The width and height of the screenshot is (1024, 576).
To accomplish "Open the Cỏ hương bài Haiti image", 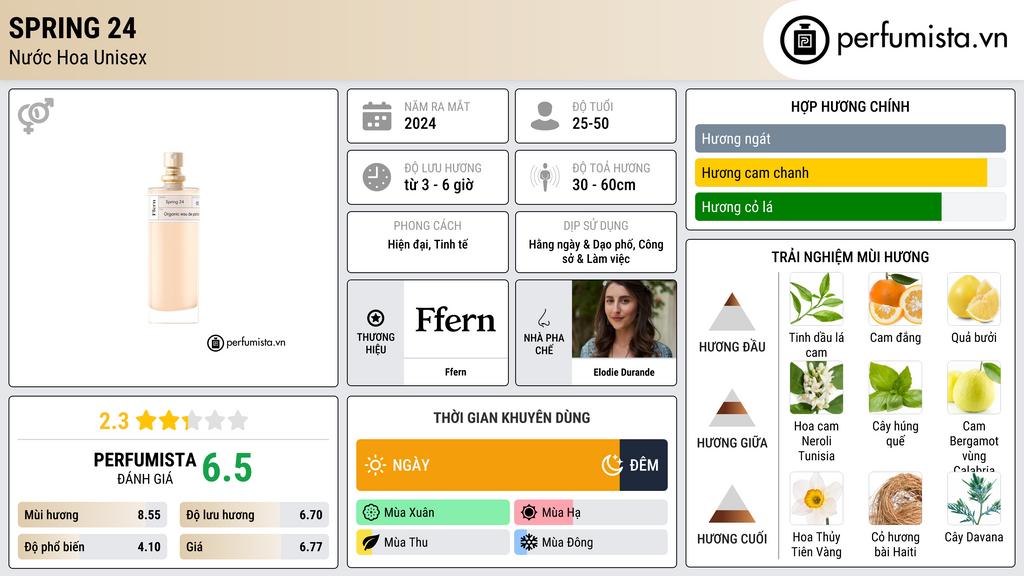I will click(895, 499).
